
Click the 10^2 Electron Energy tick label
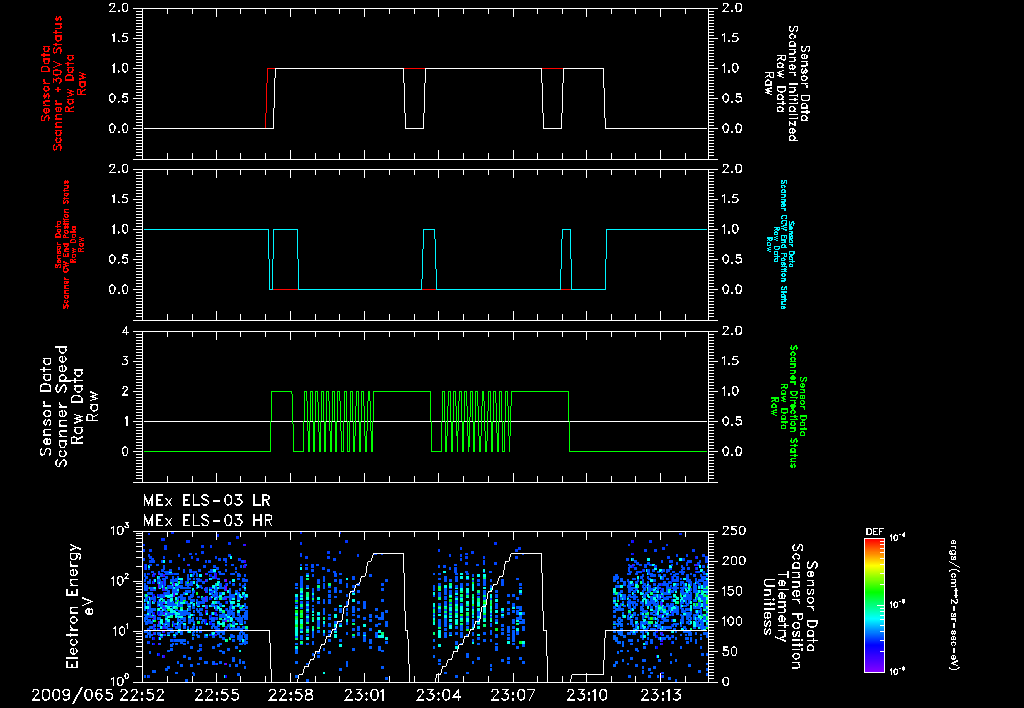click(121, 581)
